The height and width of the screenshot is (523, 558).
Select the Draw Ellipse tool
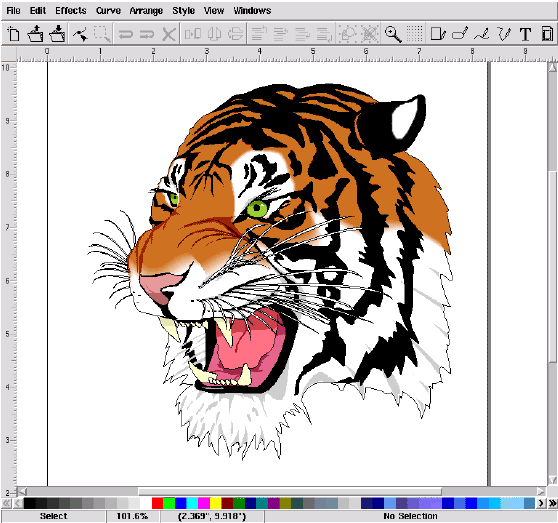(459, 34)
